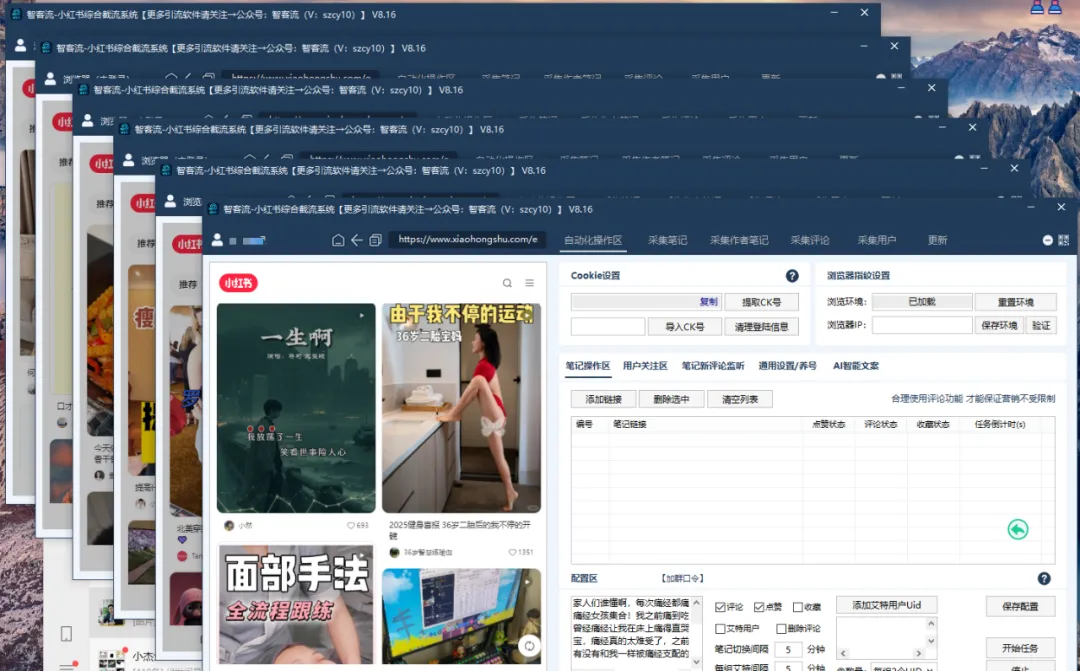Screen dimensions: 1080x671
Task: Click the green circular arrow icon beside the note list
Action: point(1017,531)
